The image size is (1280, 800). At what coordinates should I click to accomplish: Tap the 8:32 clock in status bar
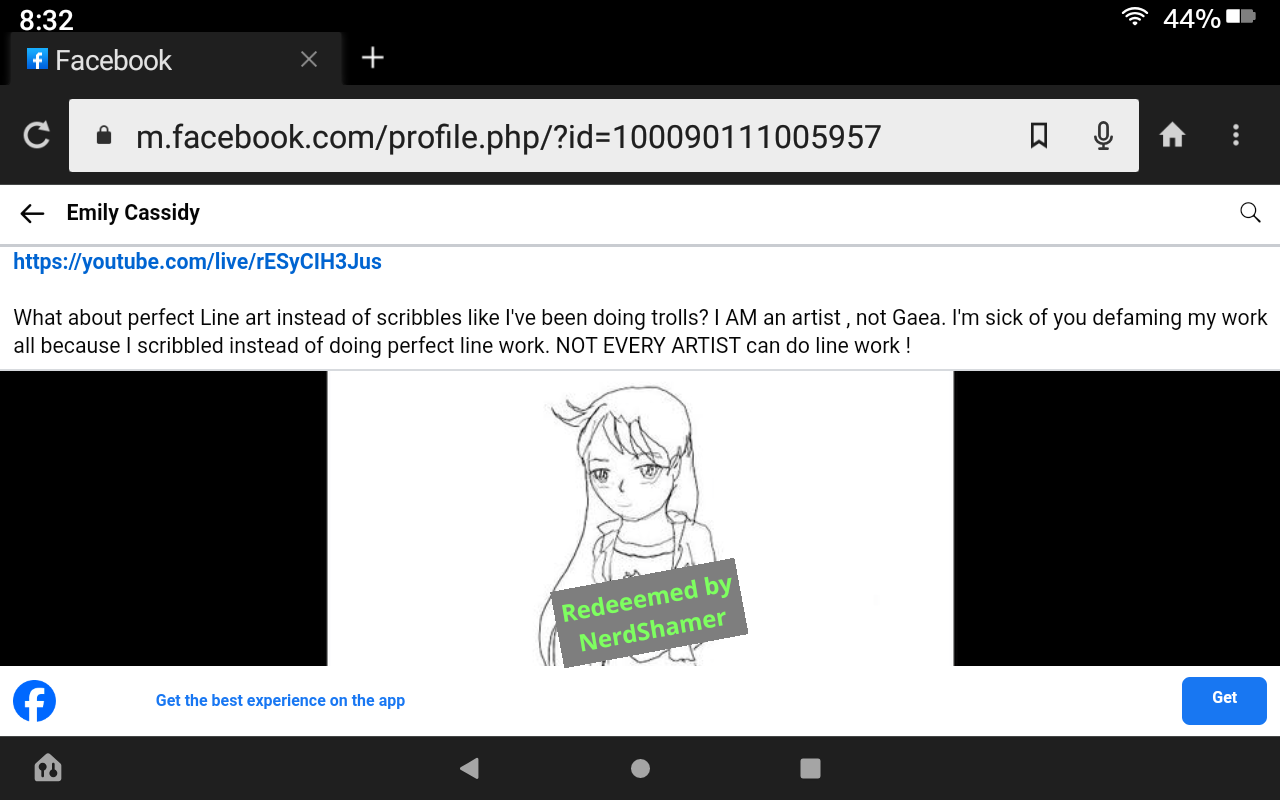[46, 20]
